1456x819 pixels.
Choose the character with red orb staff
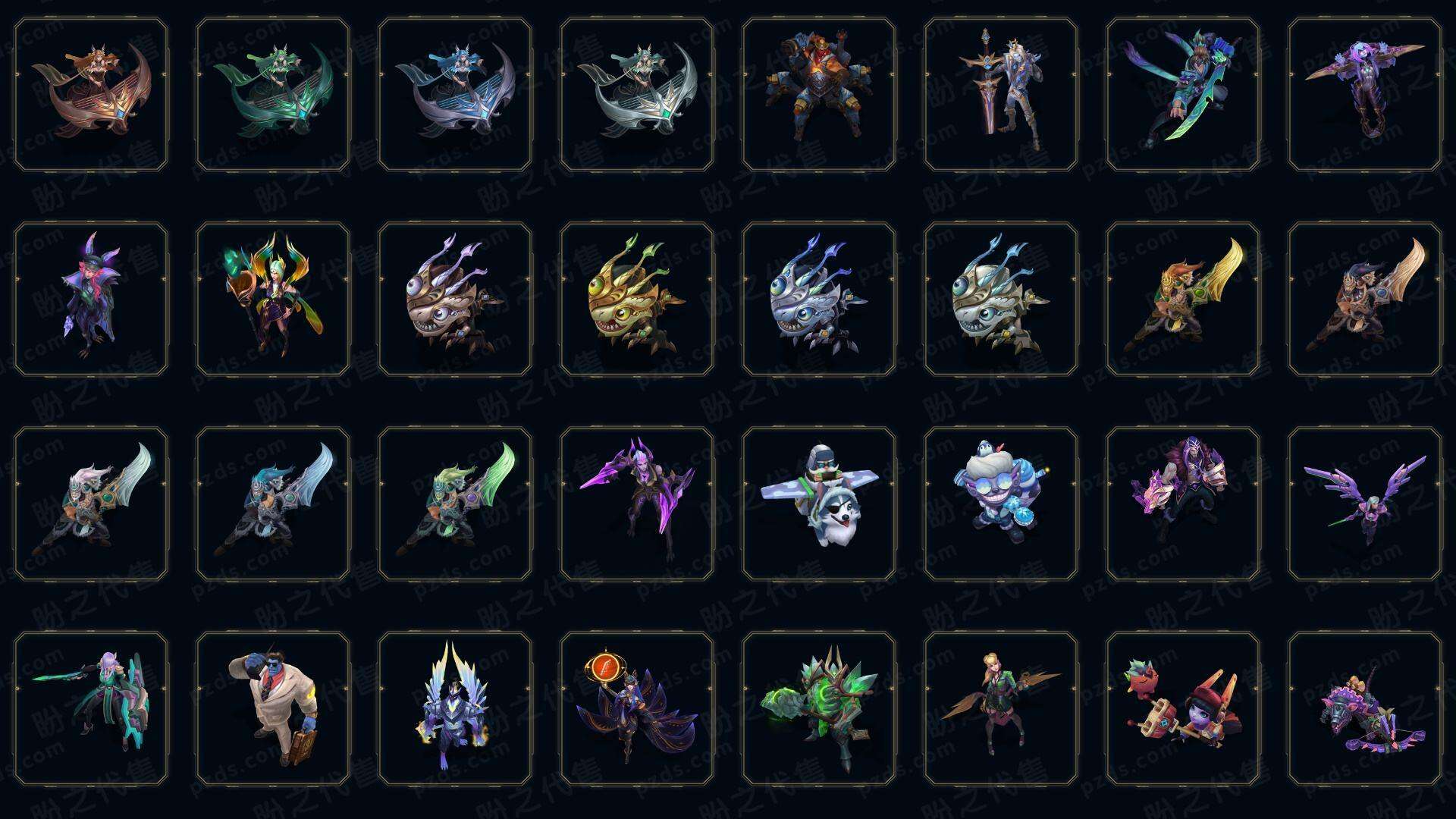[x=637, y=708]
